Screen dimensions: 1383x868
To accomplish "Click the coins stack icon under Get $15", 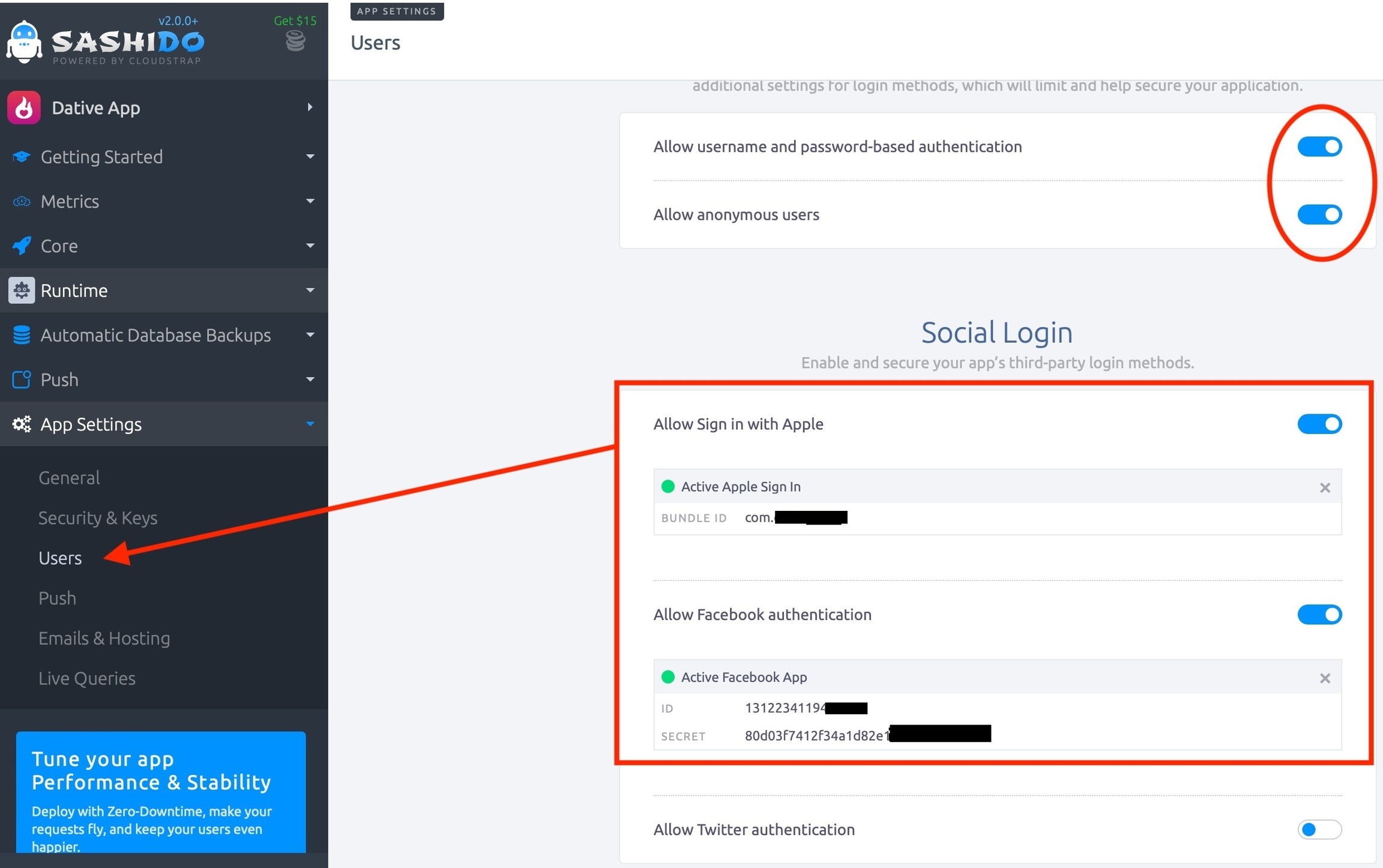I will pyautogui.click(x=295, y=41).
